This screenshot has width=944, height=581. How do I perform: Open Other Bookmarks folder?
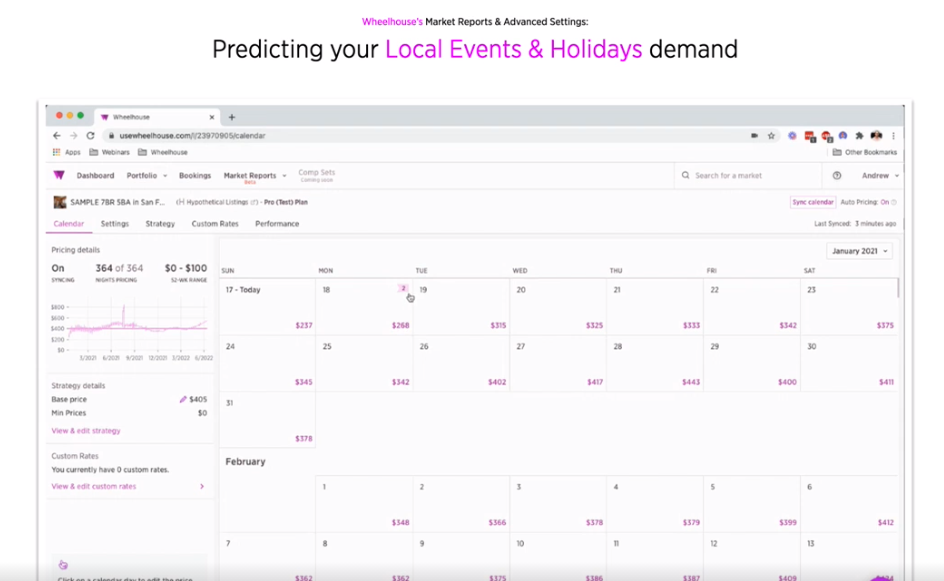tap(865, 152)
